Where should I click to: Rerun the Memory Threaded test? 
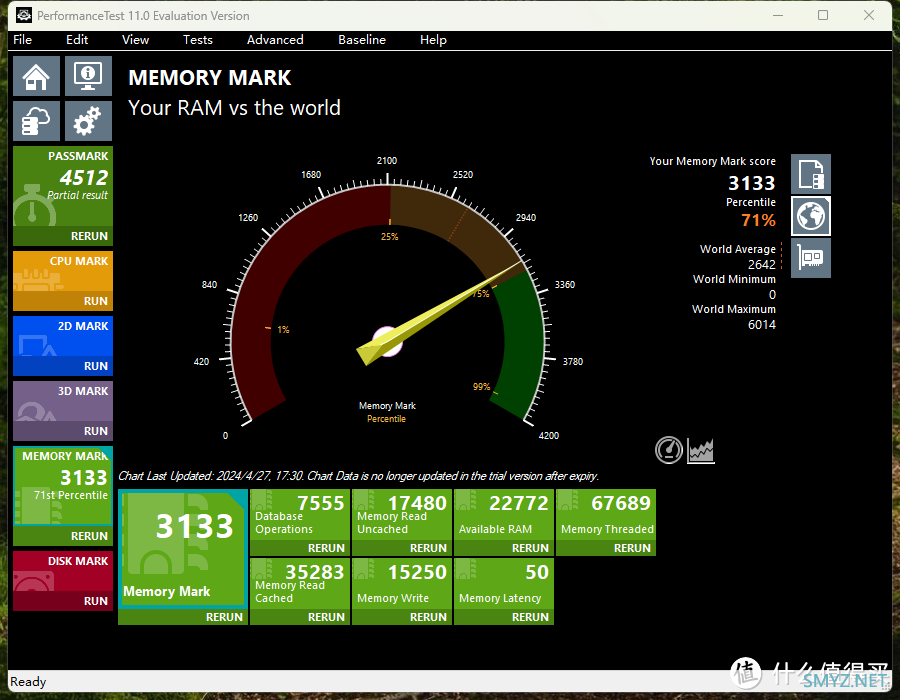[606, 548]
